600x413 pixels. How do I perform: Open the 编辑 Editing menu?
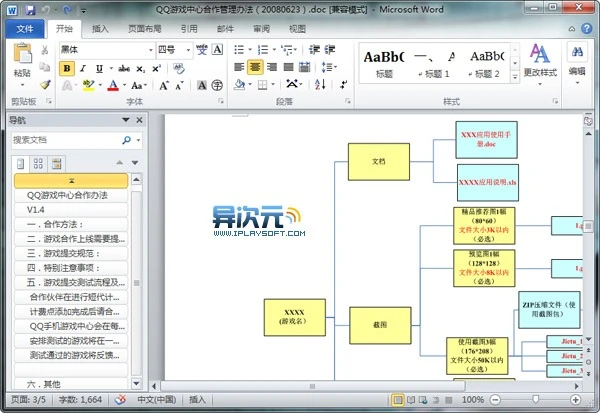pyautogui.click(x=577, y=63)
